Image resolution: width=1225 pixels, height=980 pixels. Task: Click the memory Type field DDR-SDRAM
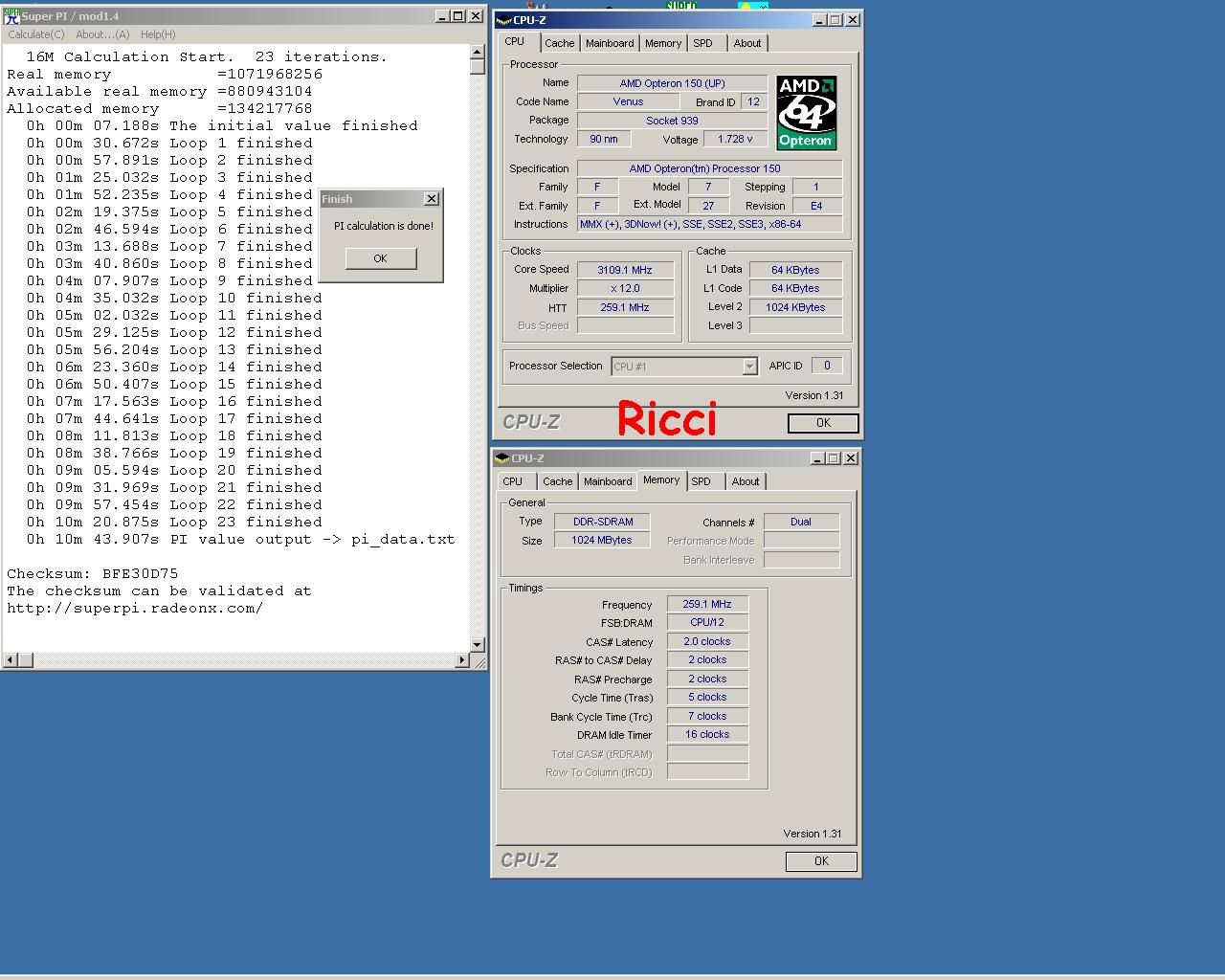tap(602, 522)
